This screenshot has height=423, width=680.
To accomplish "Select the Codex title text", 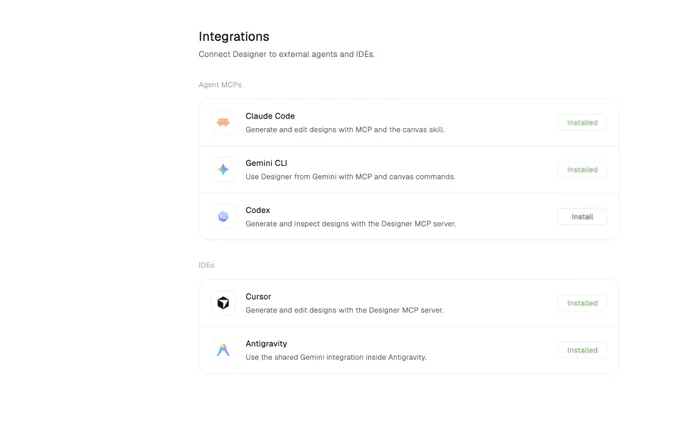I will (258, 210).
